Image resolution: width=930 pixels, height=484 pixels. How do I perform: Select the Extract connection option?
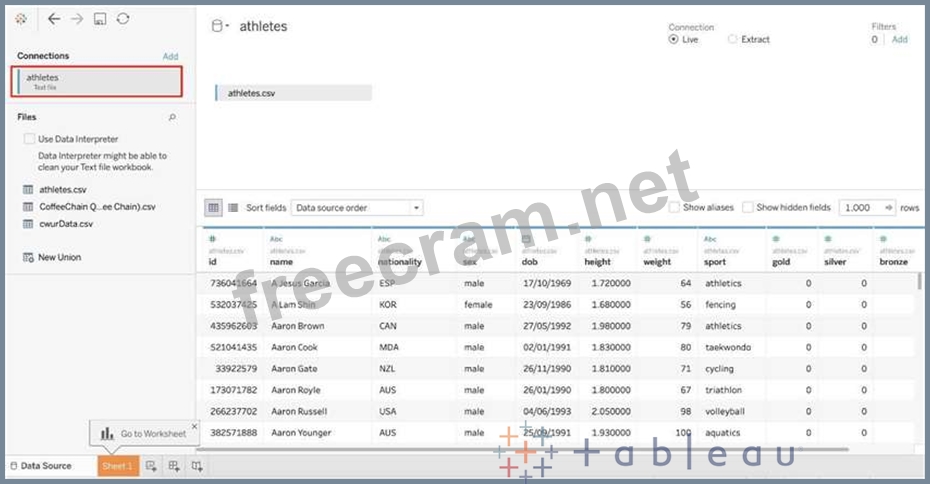(733, 39)
